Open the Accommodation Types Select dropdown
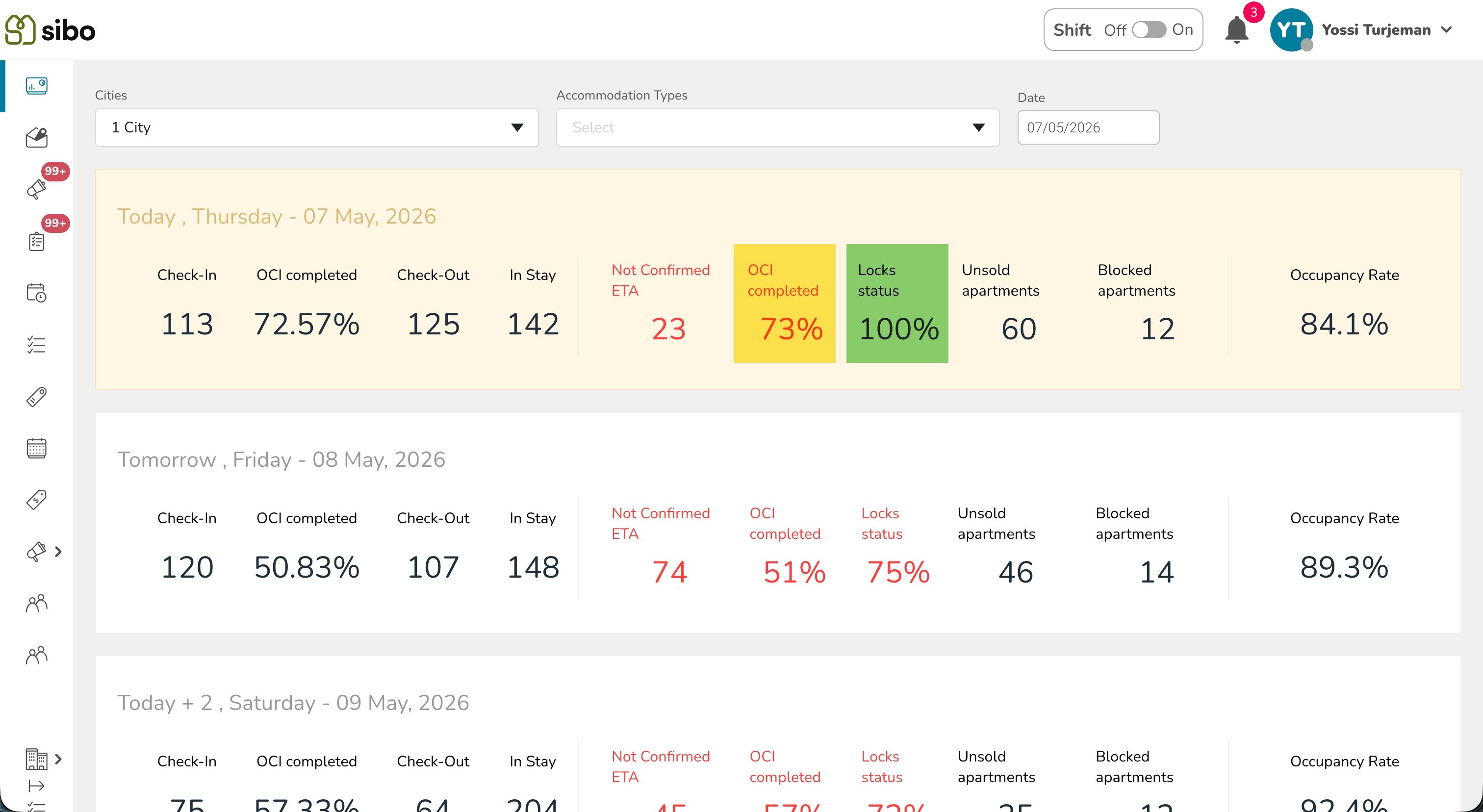The width and height of the screenshot is (1483, 812). (x=777, y=127)
